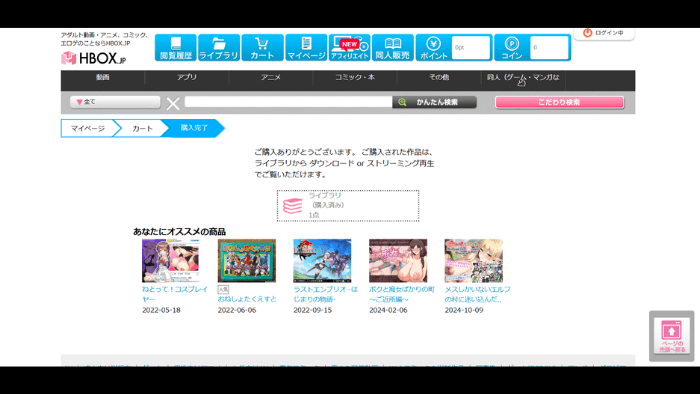This screenshot has width=700, height=394.
Task: Open thumbnail of ラストエンブリオ
Action: 322,261
